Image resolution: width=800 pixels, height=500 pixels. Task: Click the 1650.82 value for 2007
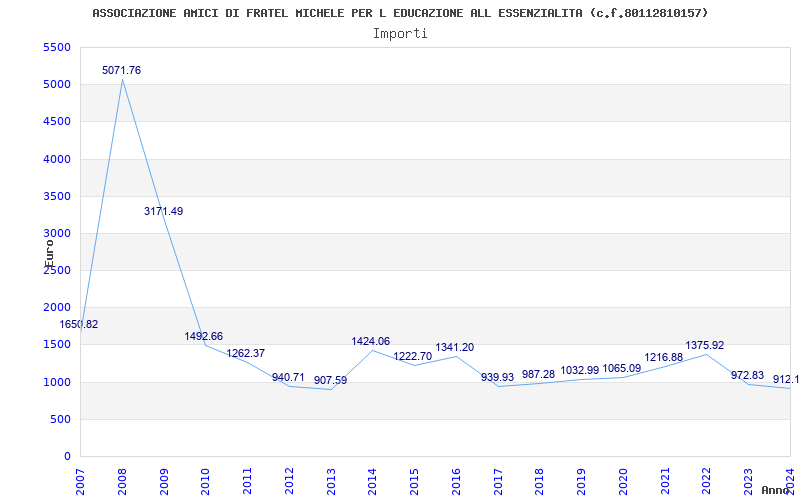pyautogui.click(x=79, y=325)
